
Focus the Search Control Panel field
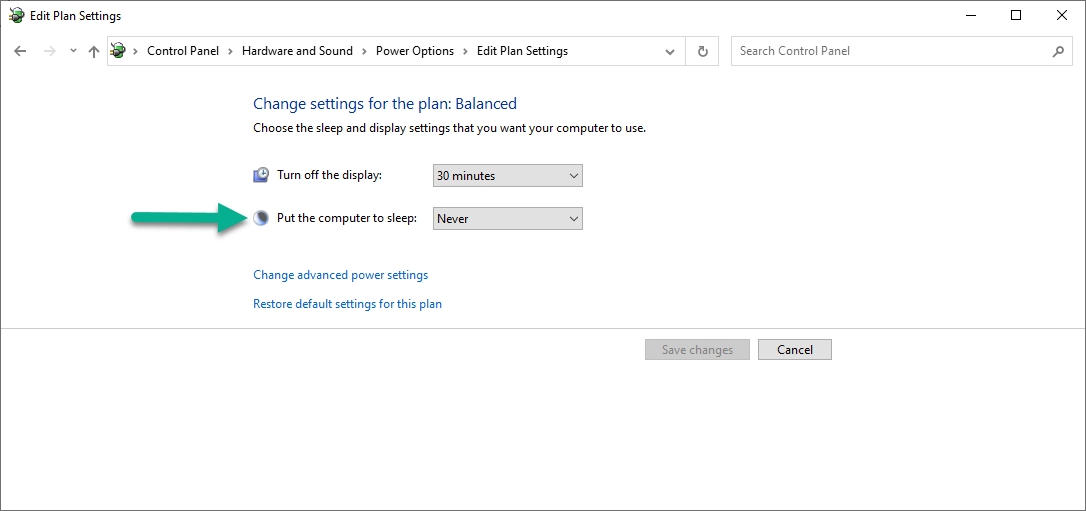pyautogui.click(x=890, y=51)
